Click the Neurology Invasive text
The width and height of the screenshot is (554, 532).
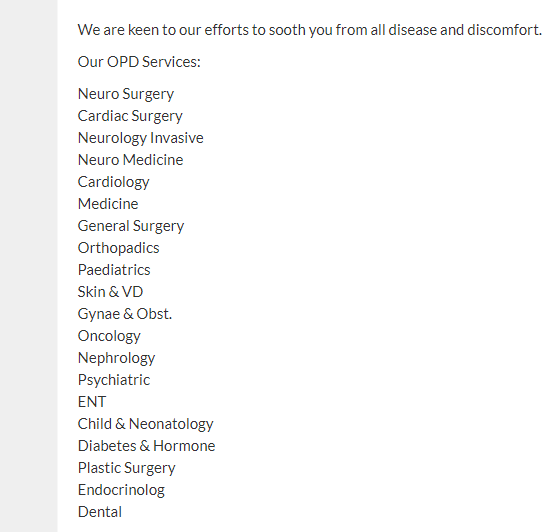(141, 138)
